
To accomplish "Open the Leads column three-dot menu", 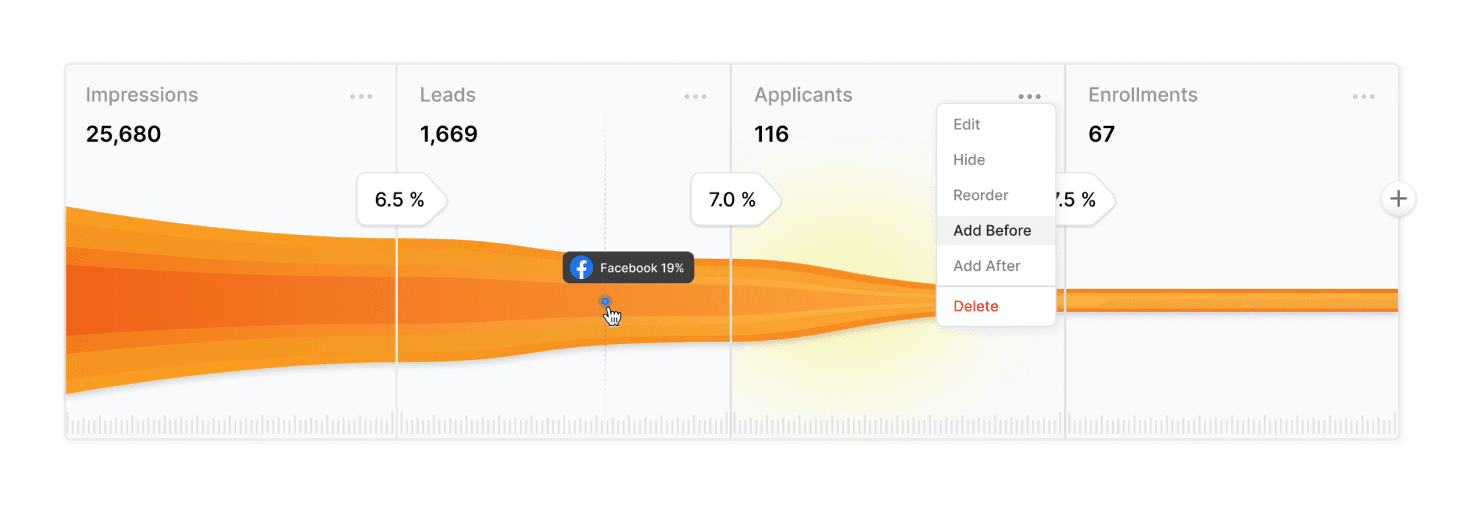I will coord(695,97).
